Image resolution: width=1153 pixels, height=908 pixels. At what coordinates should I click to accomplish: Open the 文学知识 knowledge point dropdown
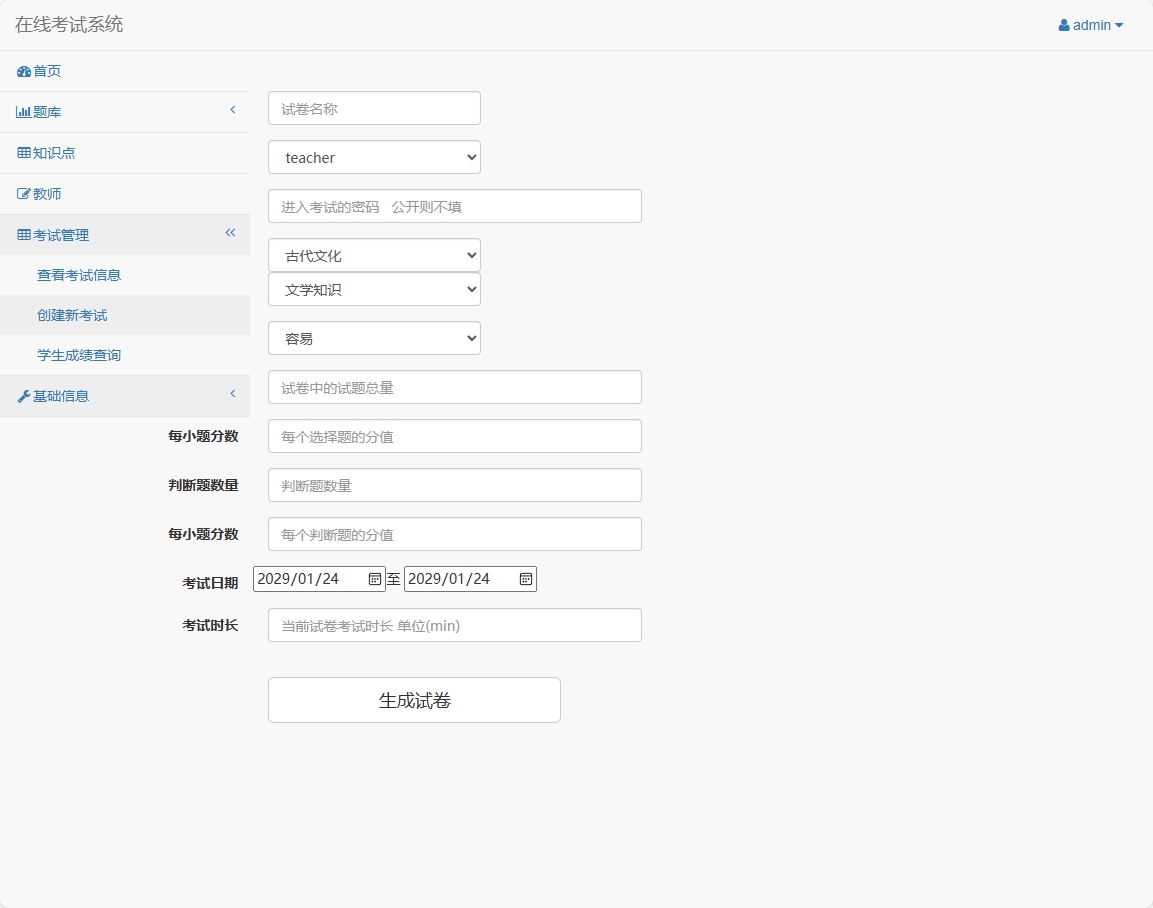point(374,289)
